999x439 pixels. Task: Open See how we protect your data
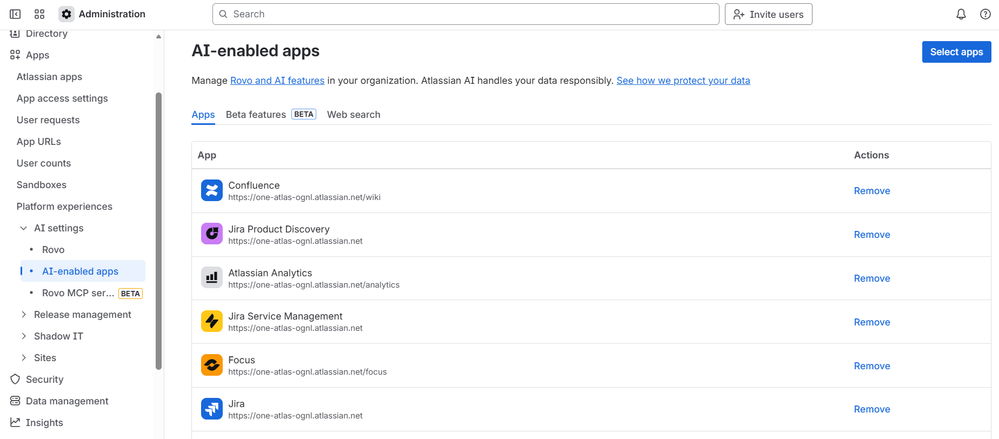[x=683, y=81]
